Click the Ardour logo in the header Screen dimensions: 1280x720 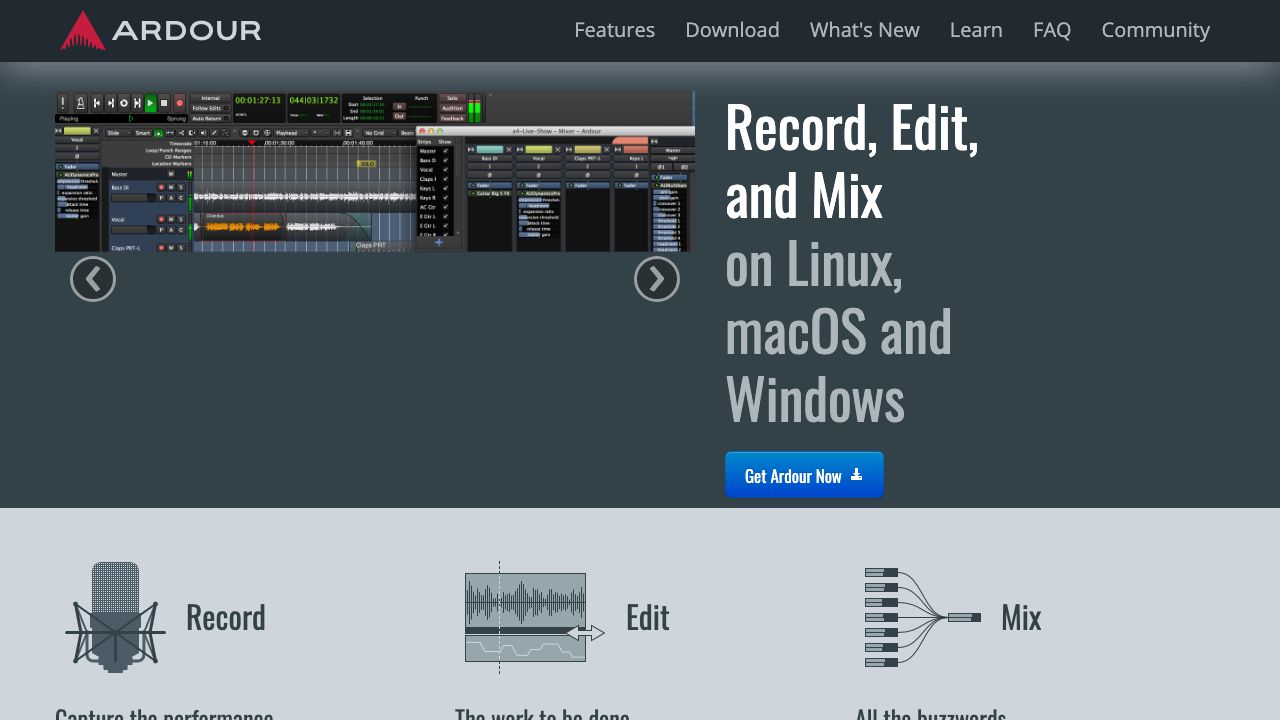point(160,30)
